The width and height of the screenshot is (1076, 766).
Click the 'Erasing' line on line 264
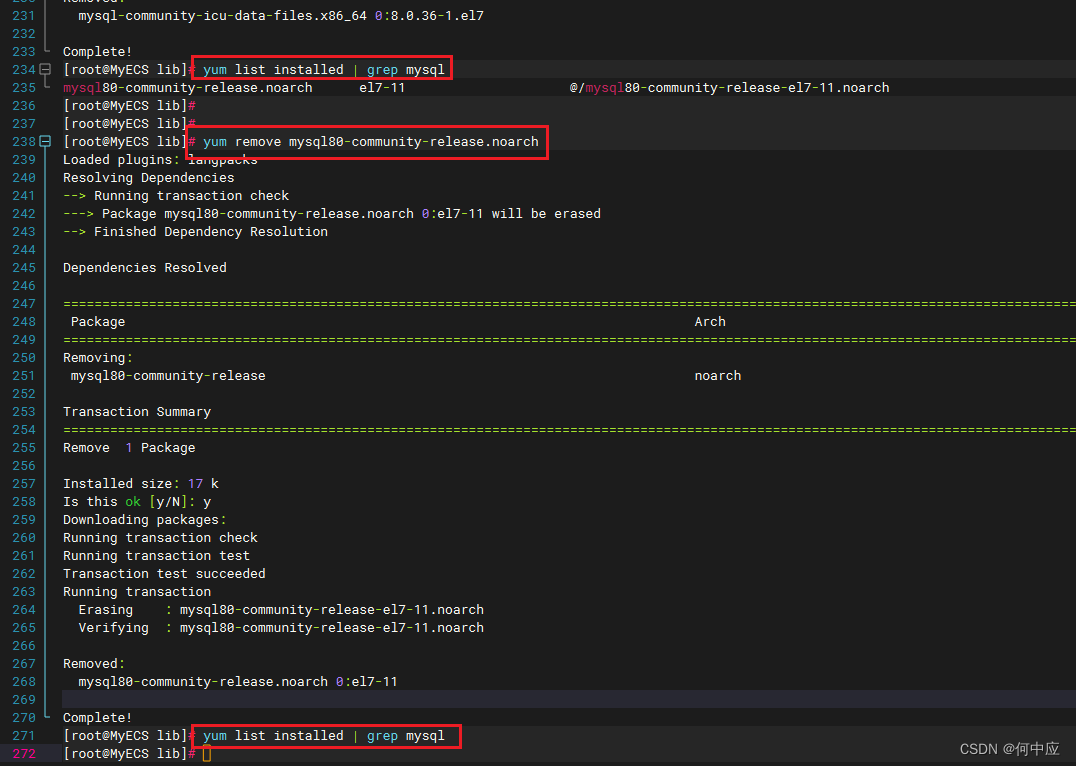(281, 610)
